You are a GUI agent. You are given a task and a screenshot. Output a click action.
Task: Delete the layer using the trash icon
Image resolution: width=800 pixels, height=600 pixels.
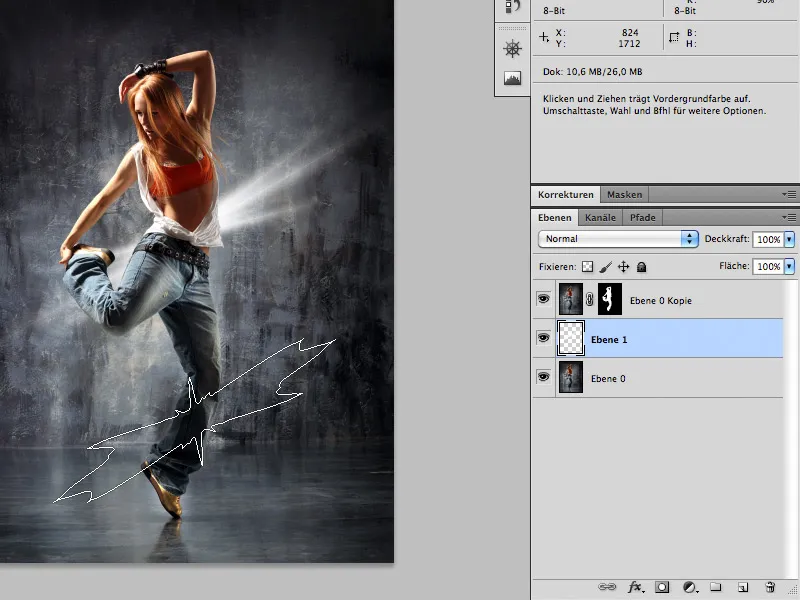click(x=770, y=587)
